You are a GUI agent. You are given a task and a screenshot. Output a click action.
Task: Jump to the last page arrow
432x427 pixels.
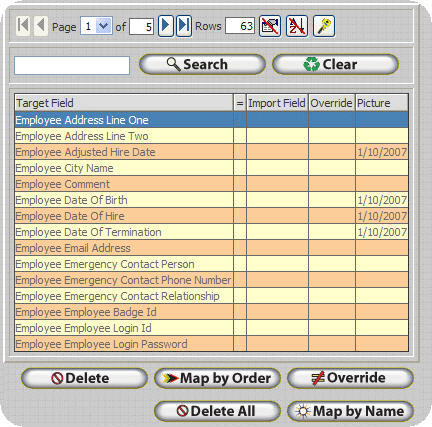pyautogui.click(x=184, y=26)
